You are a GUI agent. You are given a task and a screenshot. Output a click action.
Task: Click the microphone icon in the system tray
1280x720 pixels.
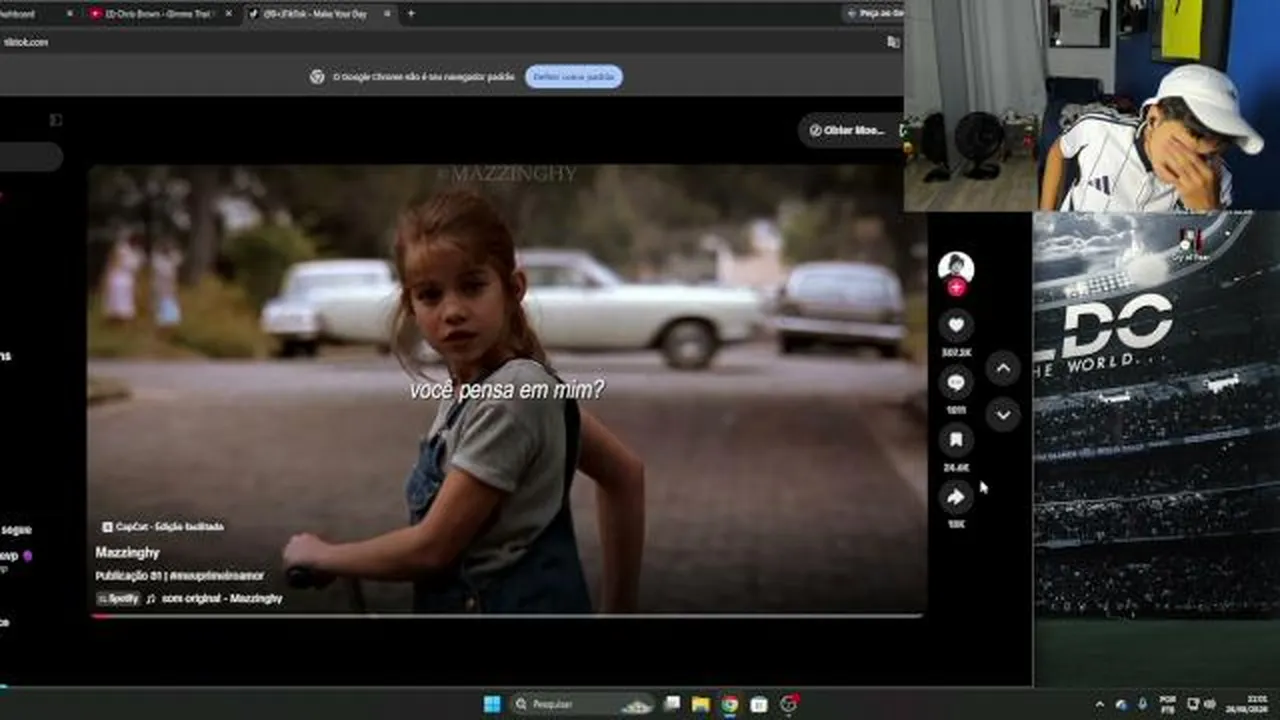1142,704
